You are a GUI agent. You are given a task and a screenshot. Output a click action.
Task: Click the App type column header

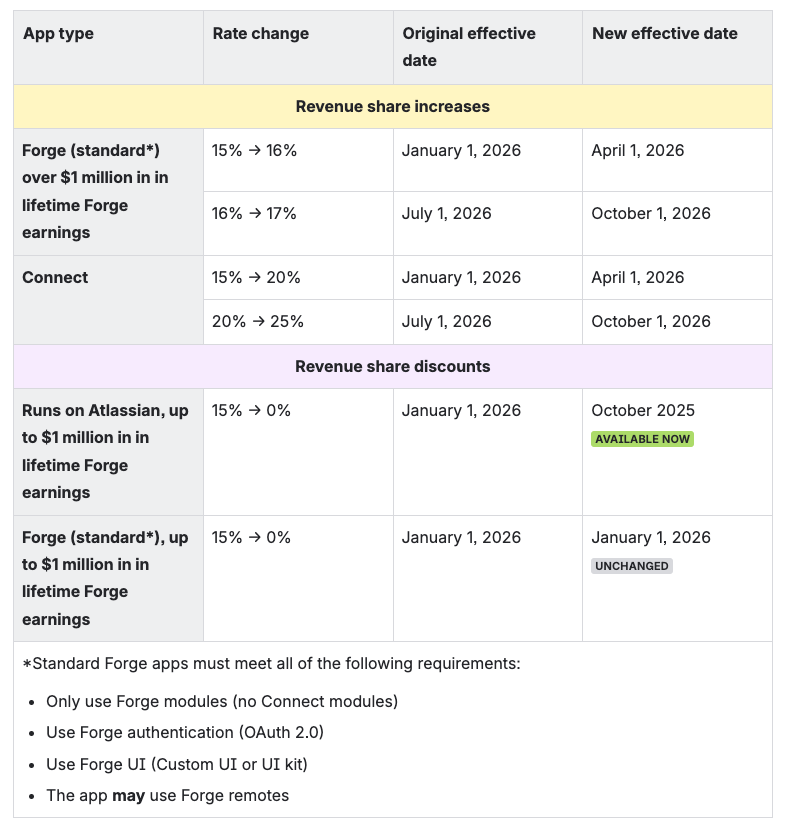point(58,34)
